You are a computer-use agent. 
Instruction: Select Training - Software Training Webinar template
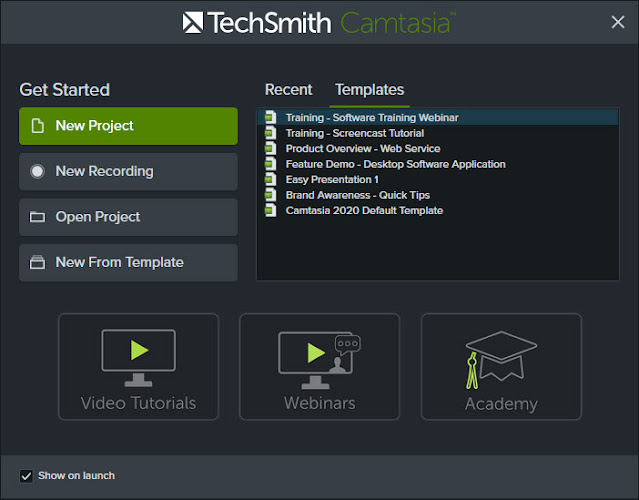tap(438, 117)
